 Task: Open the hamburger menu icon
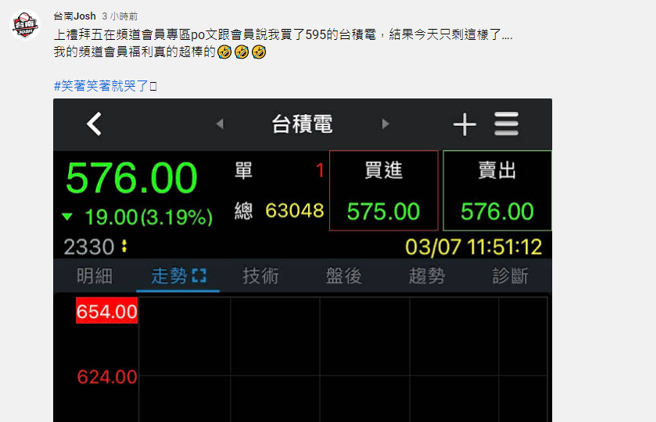pos(506,124)
